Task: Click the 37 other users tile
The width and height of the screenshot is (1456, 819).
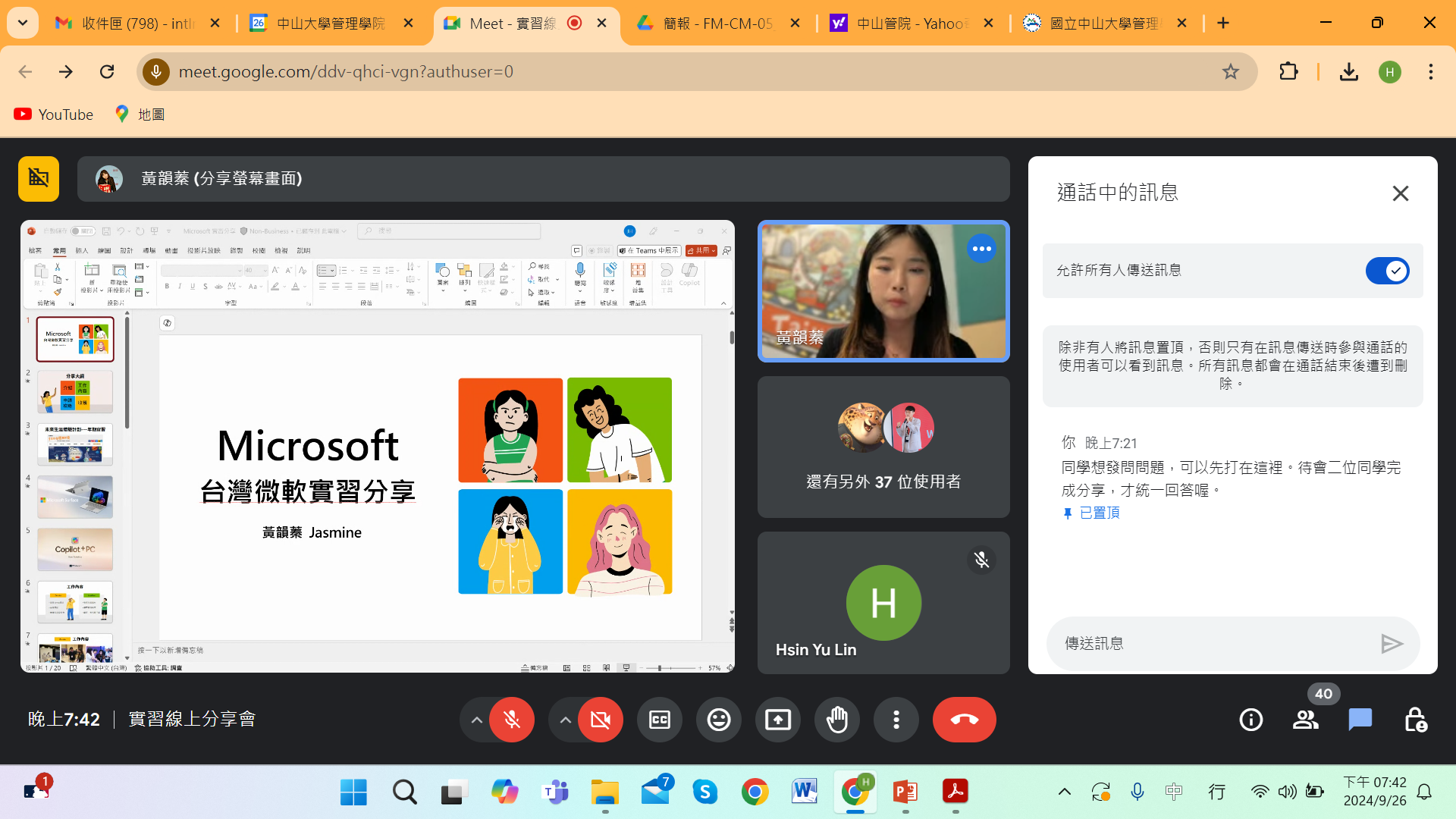Action: coord(883,447)
